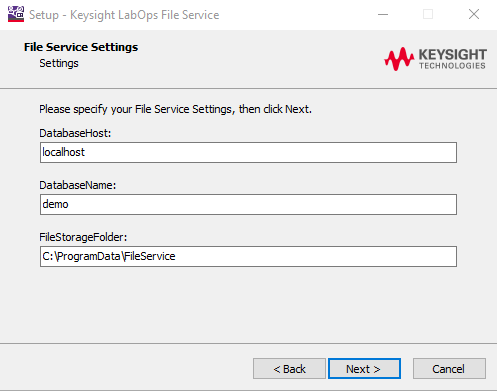Screen dimensions: 497x391
Task: Click the 'demo' text in DatabaseName
Action: tap(55, 204)
